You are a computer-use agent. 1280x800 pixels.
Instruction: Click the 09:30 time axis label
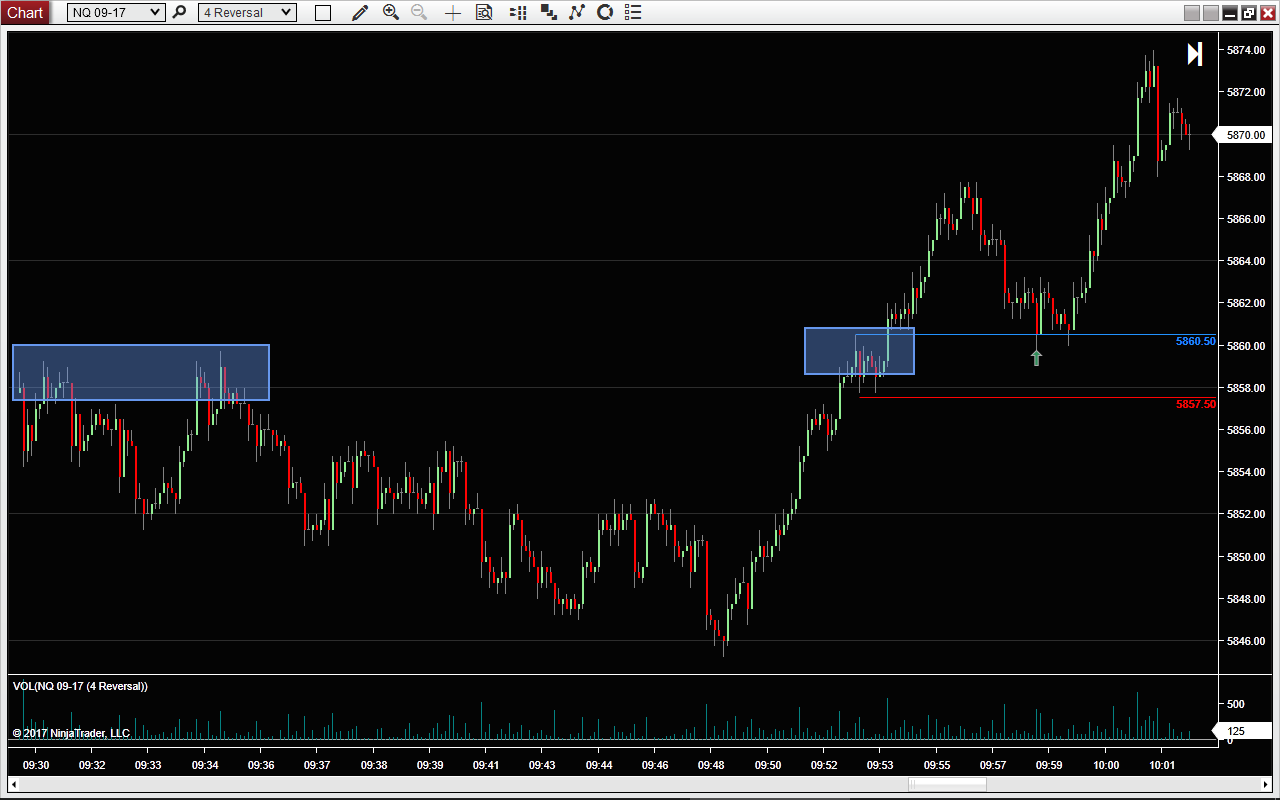36,765
